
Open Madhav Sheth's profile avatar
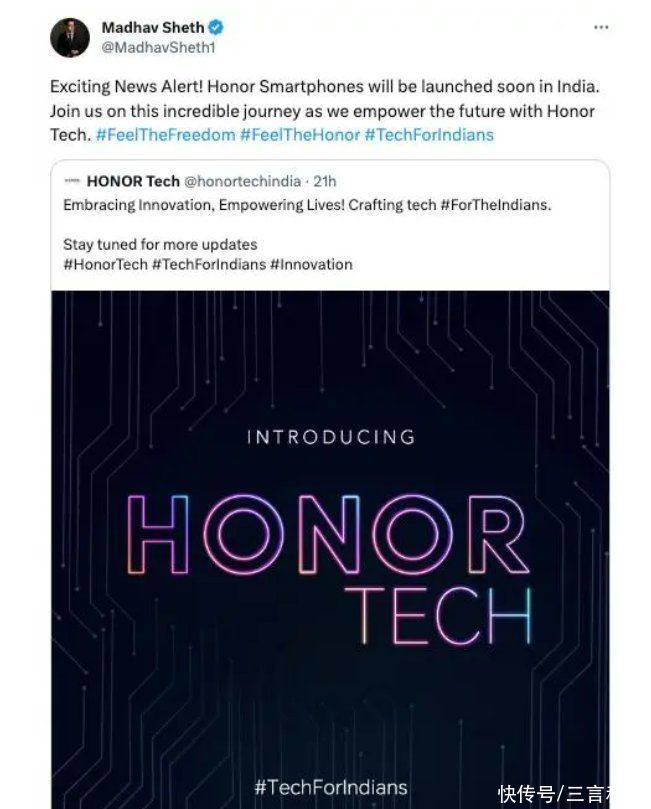(70, 38)
